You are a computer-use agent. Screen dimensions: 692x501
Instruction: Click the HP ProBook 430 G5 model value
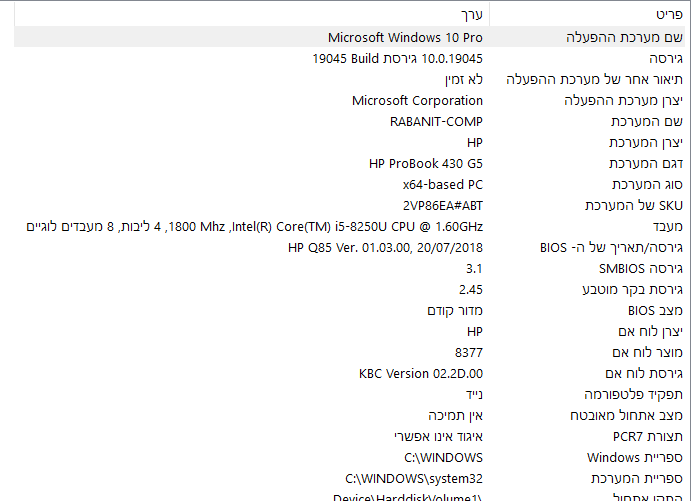[x=425, y=163]
